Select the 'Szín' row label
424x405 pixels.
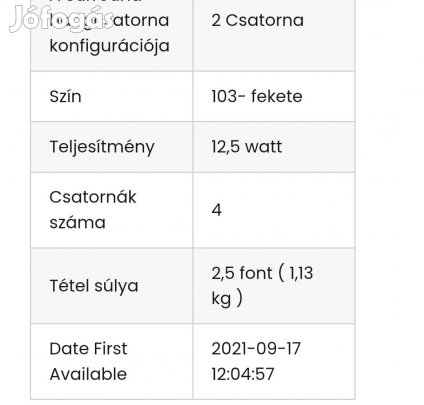(x=65, y=96)
